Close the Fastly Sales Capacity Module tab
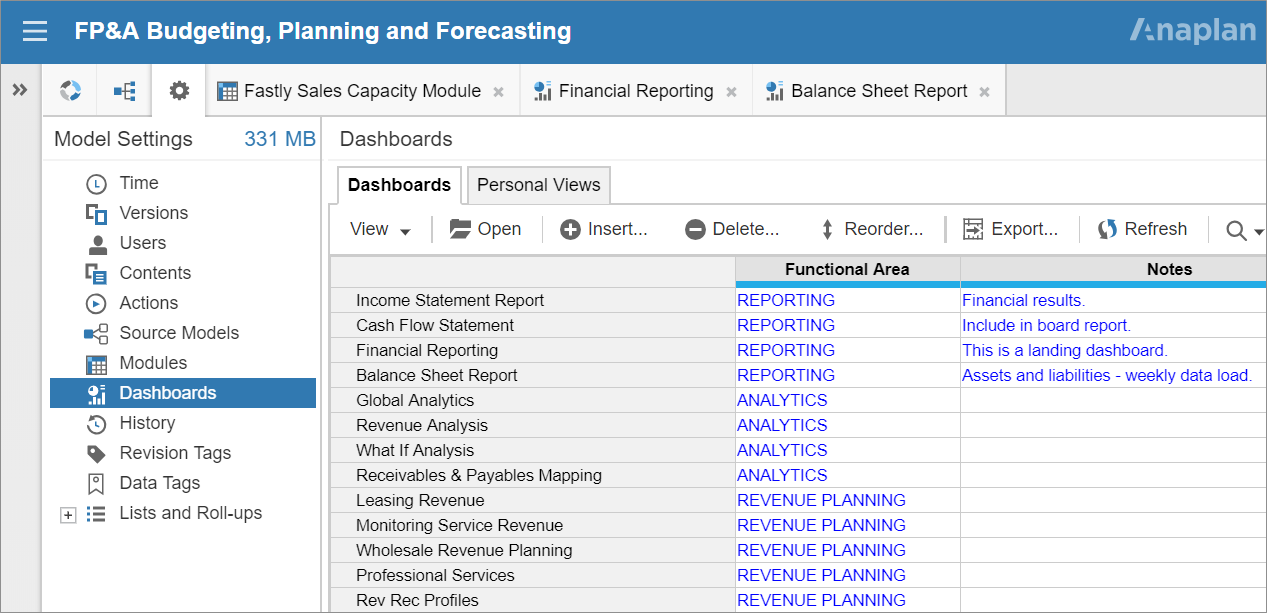Screen dimensions: 1267x613 click(498, 92)
